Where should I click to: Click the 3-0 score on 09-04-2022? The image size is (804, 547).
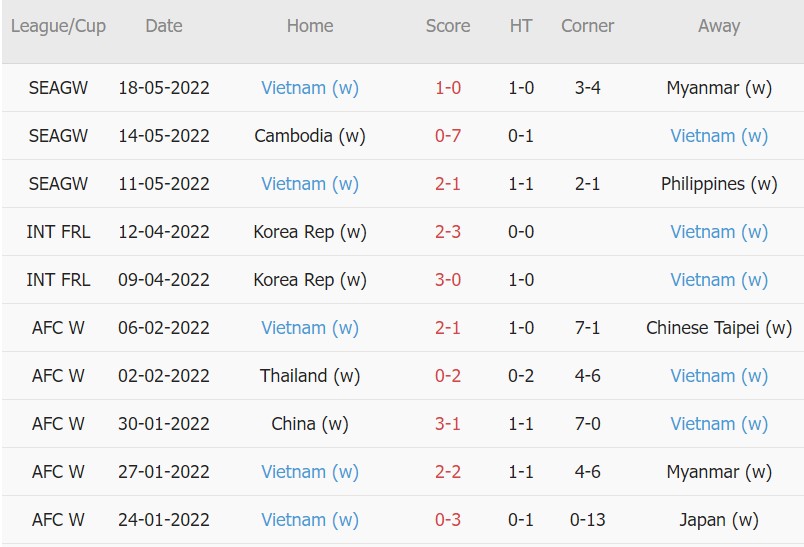(x=447, y=280)
